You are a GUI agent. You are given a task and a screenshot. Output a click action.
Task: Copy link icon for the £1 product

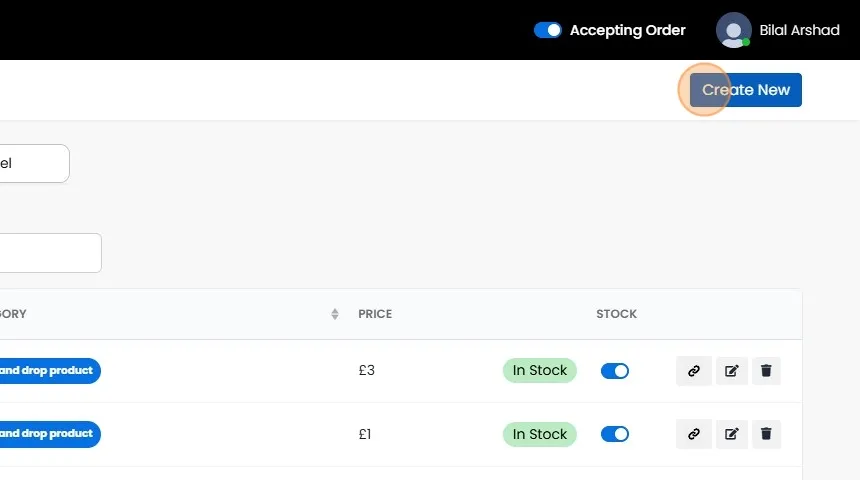[x=694, y=434]
